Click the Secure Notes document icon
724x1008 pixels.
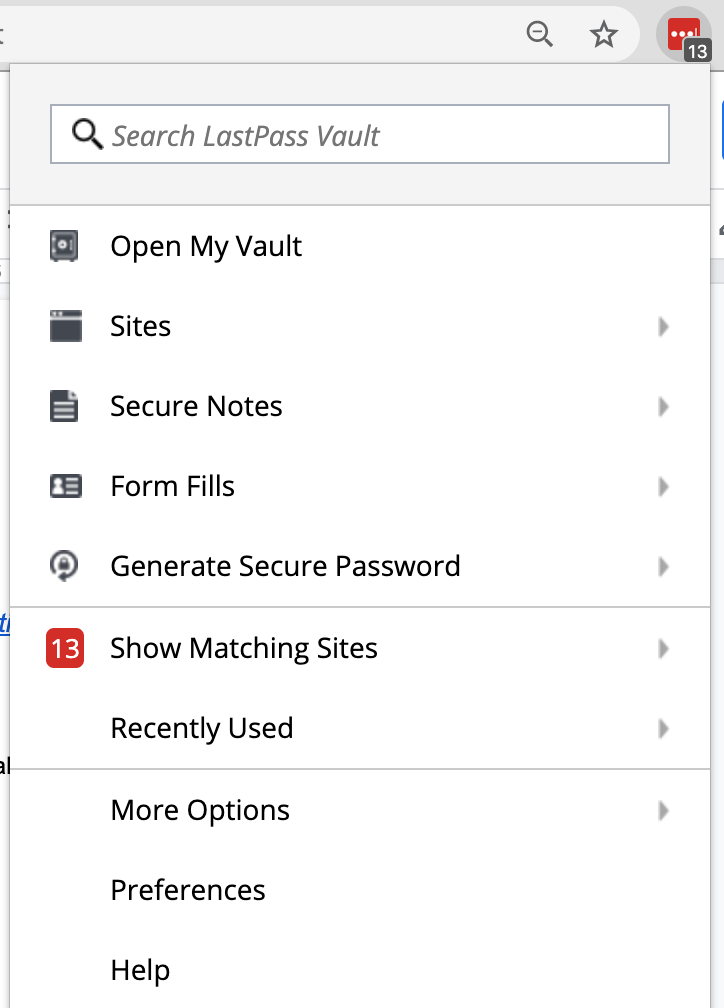(x=62, y=406)
